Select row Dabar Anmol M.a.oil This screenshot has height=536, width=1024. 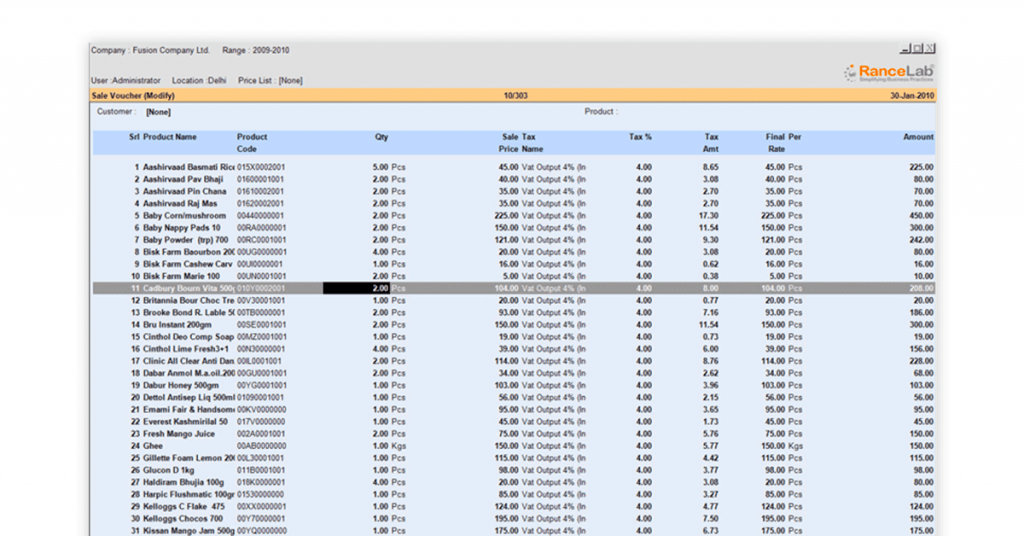[x=514, y=373]
